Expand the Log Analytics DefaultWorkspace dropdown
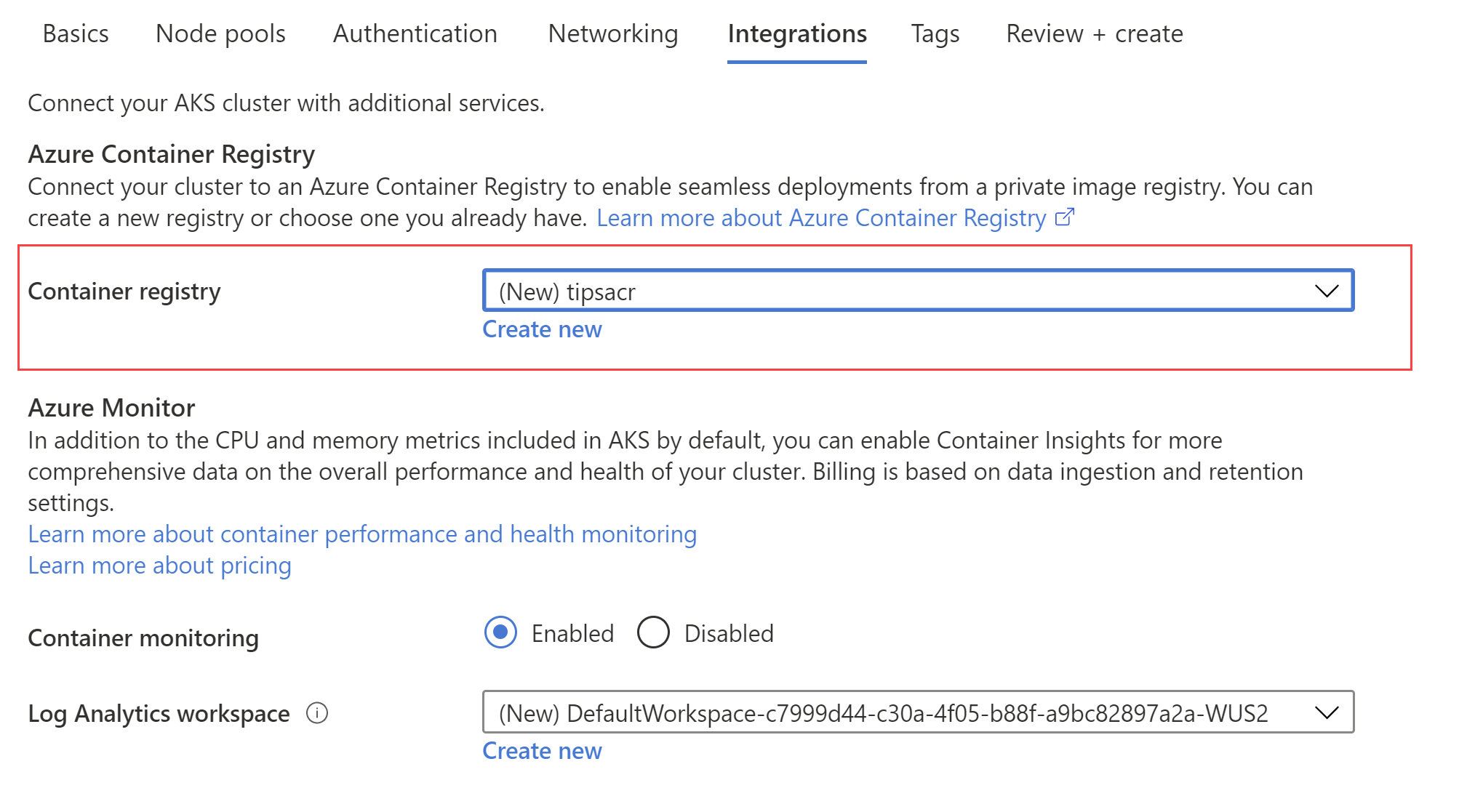 (918, 712)
